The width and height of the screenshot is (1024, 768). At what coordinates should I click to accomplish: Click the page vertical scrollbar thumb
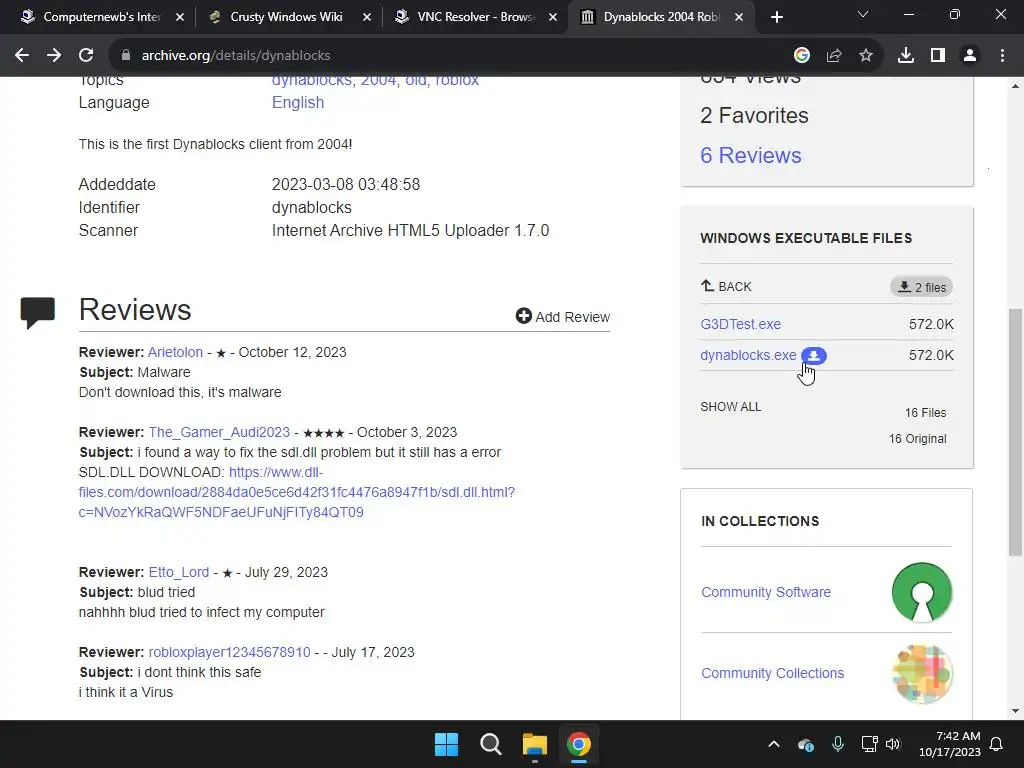pos(1015,431)
